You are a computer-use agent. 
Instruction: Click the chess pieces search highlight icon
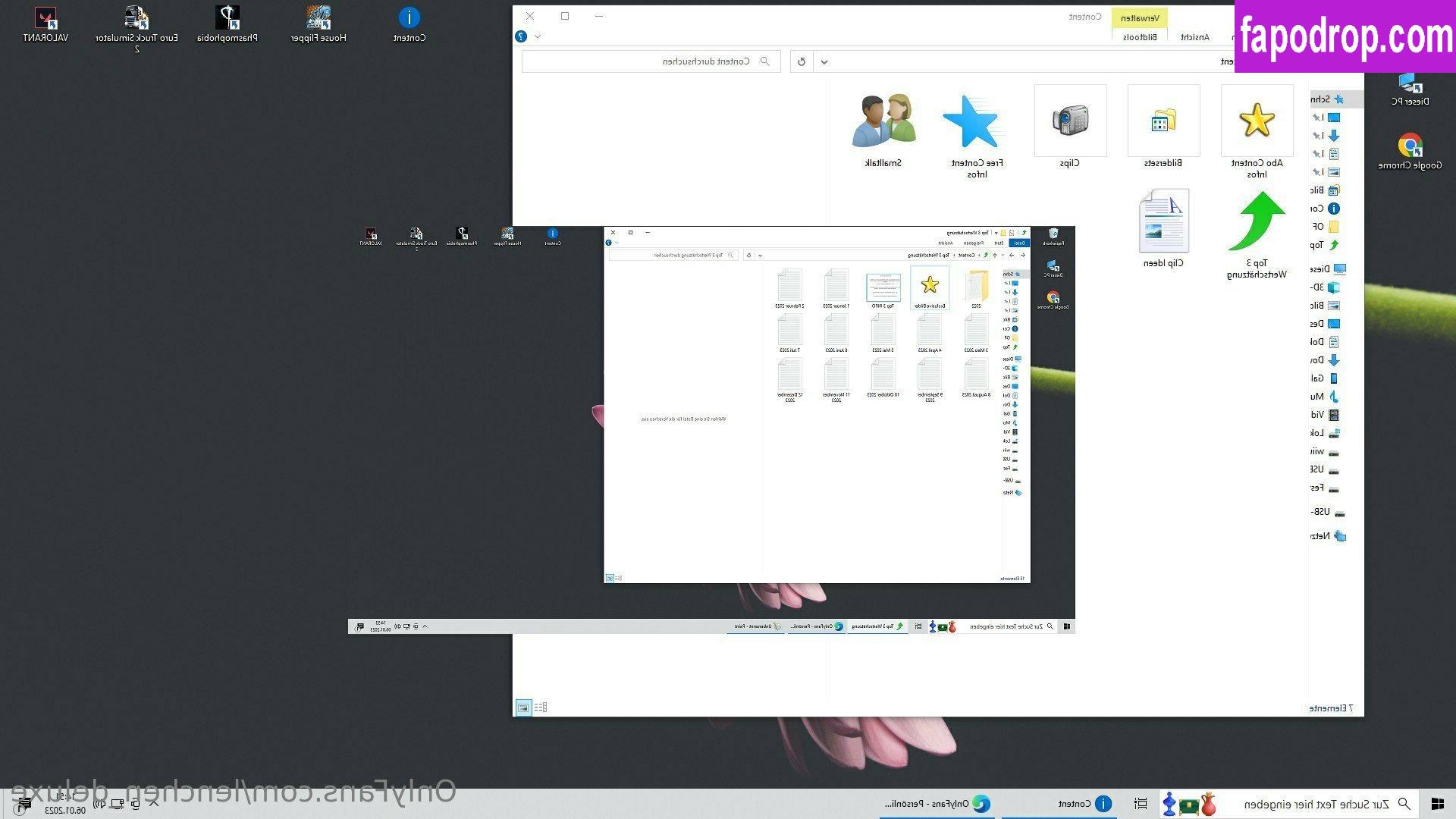[1189, 804]
